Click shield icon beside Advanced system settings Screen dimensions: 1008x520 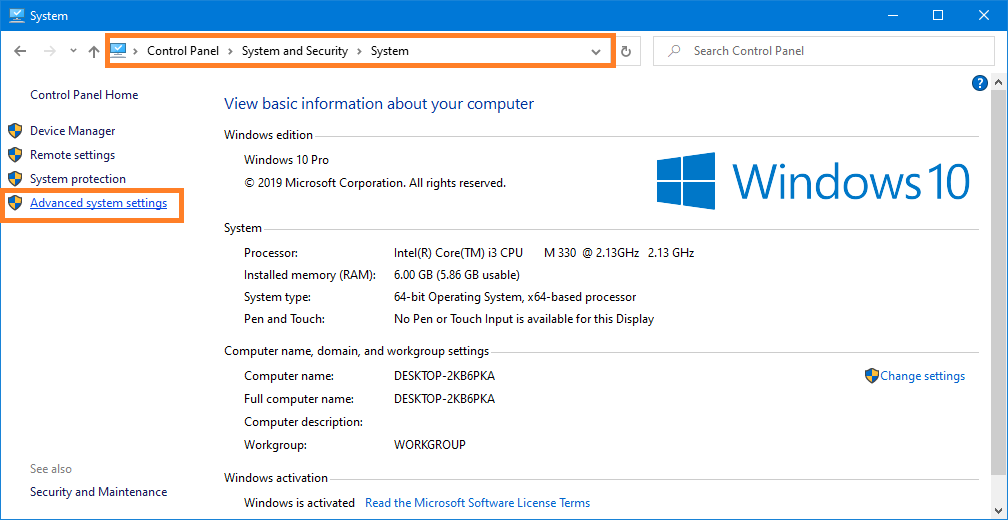coord(15,203)
